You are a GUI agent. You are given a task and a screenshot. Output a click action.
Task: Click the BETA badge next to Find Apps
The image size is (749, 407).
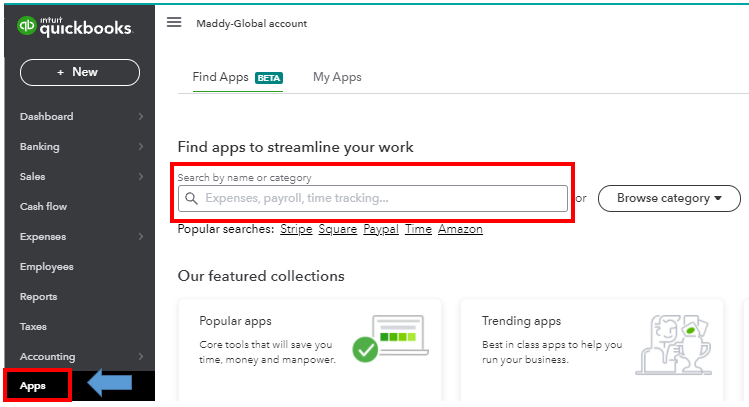tap(269, 78)
